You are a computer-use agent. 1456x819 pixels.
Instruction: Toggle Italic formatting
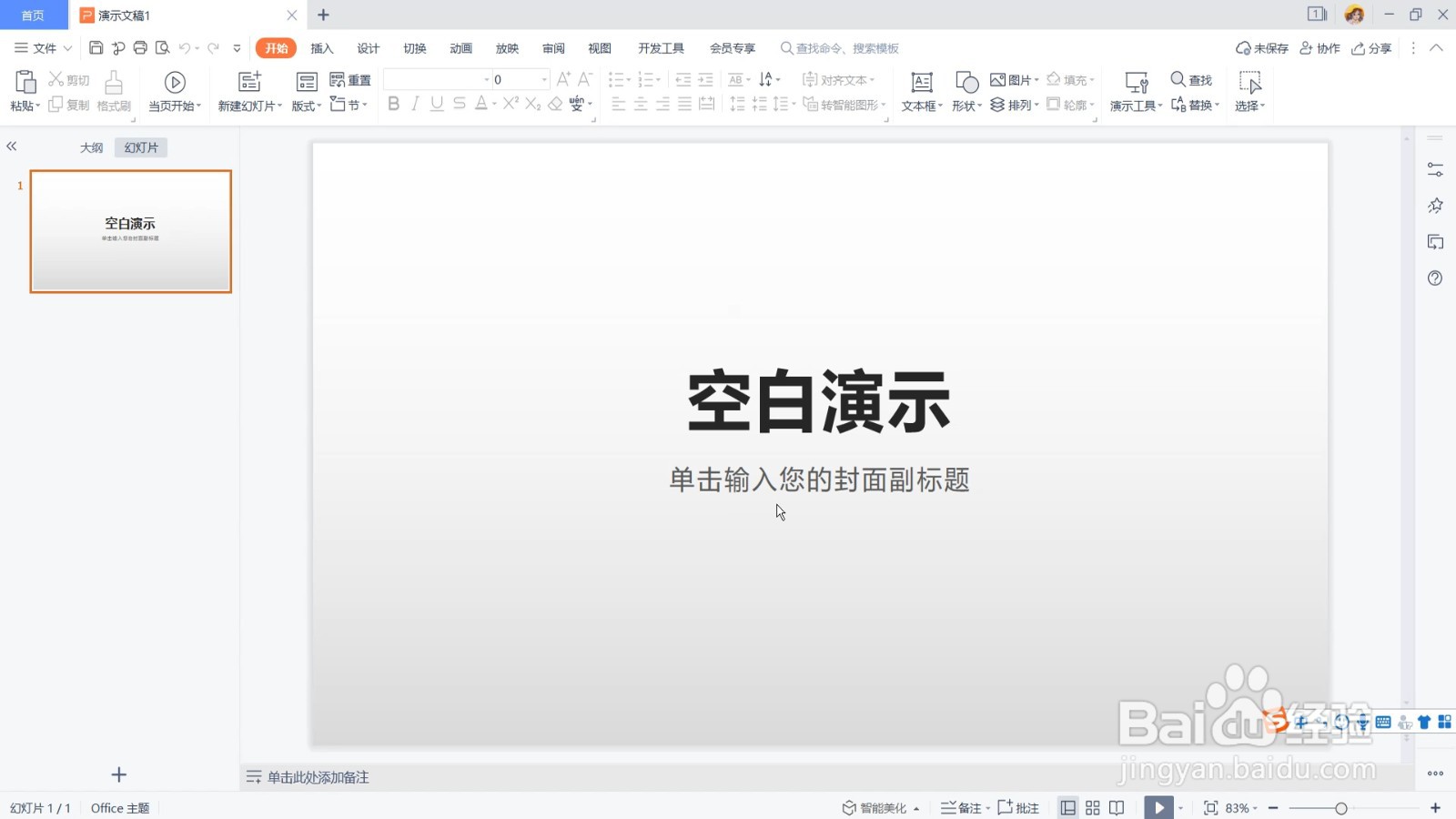(415, 104)
